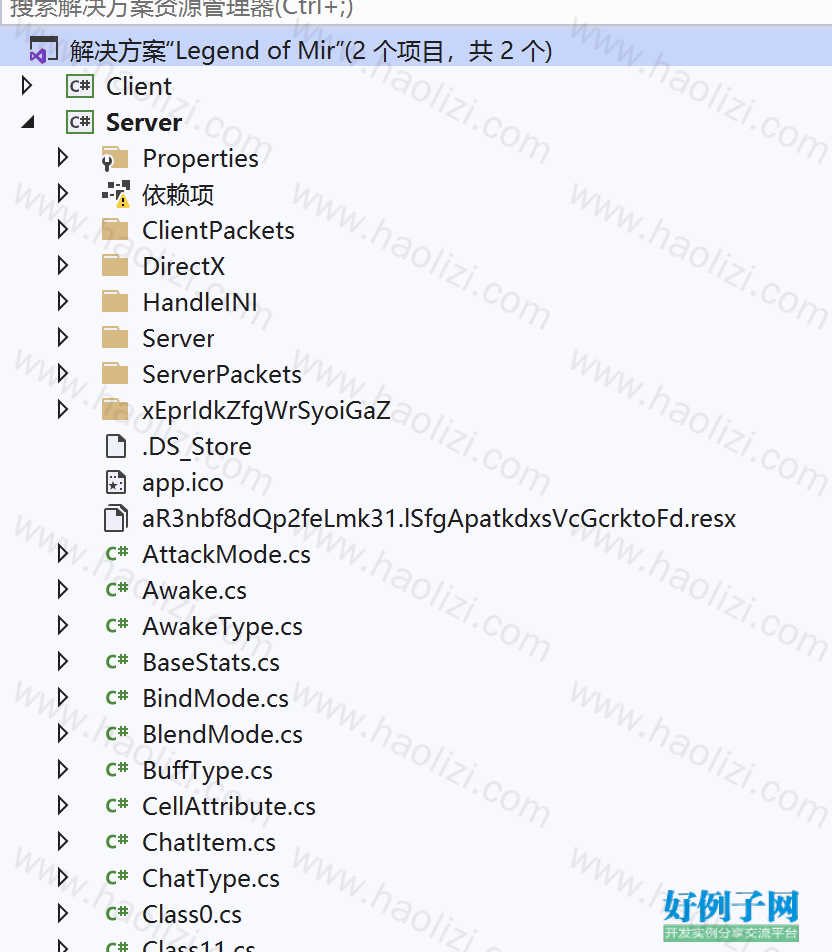Click the resx resource file icon

point(116,518)
